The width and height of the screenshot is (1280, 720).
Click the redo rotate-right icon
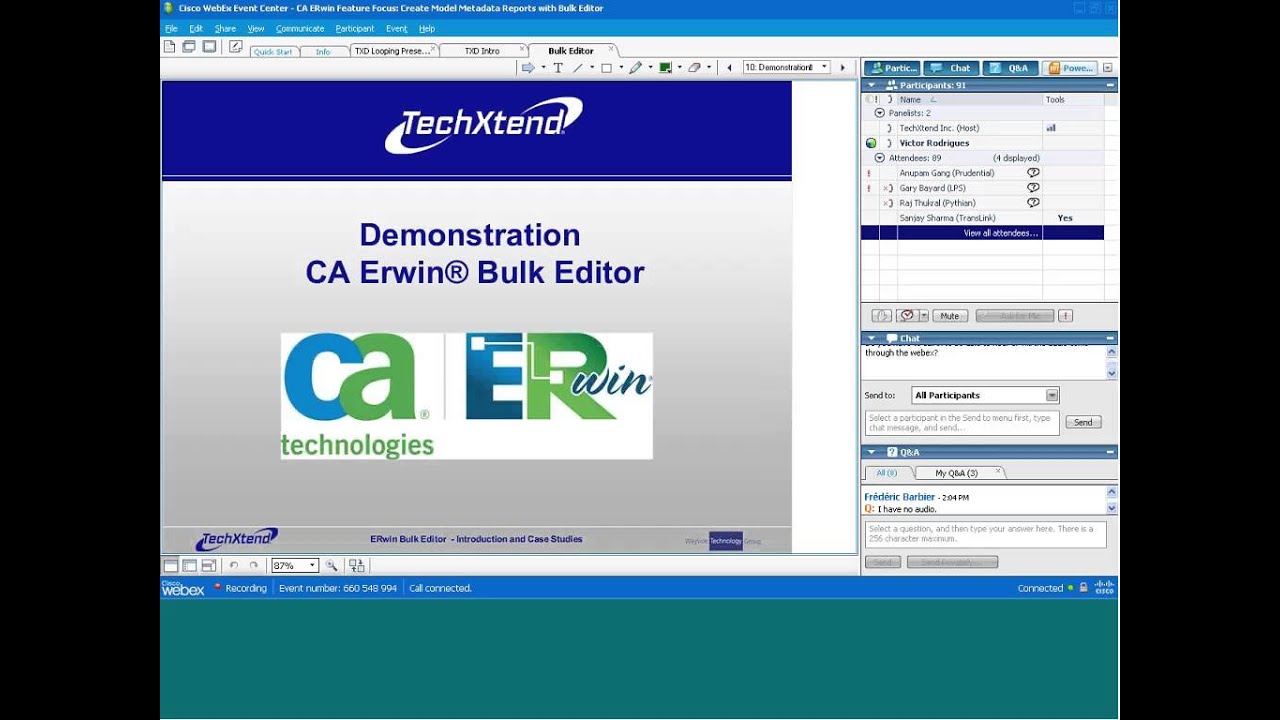254,566
